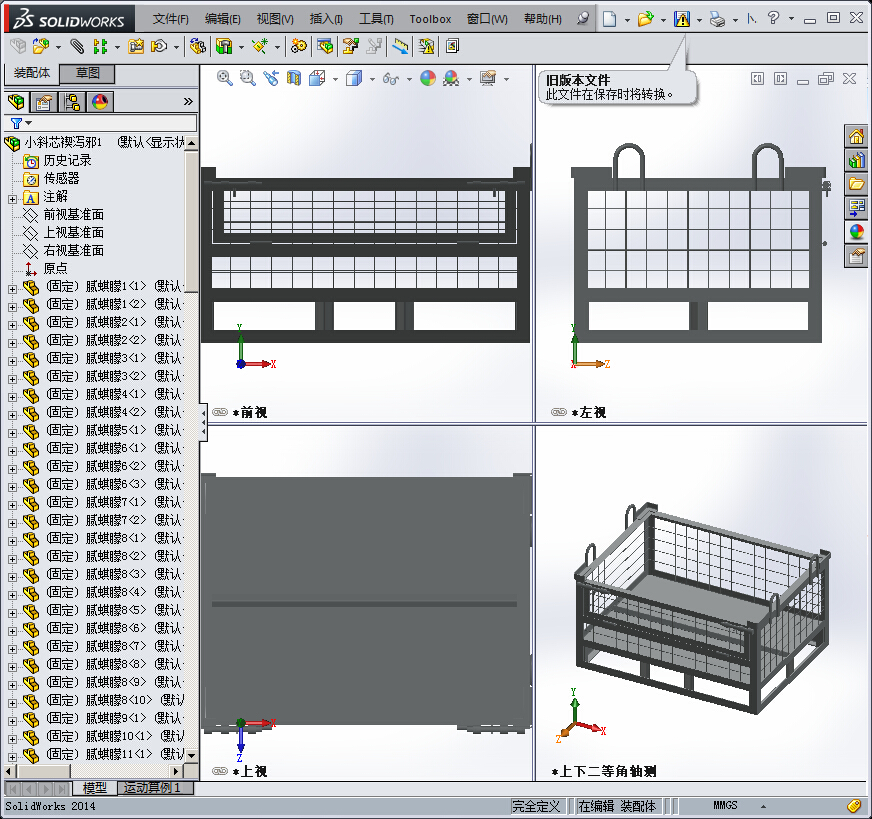Click the Smart Fasteners icon

136,46
